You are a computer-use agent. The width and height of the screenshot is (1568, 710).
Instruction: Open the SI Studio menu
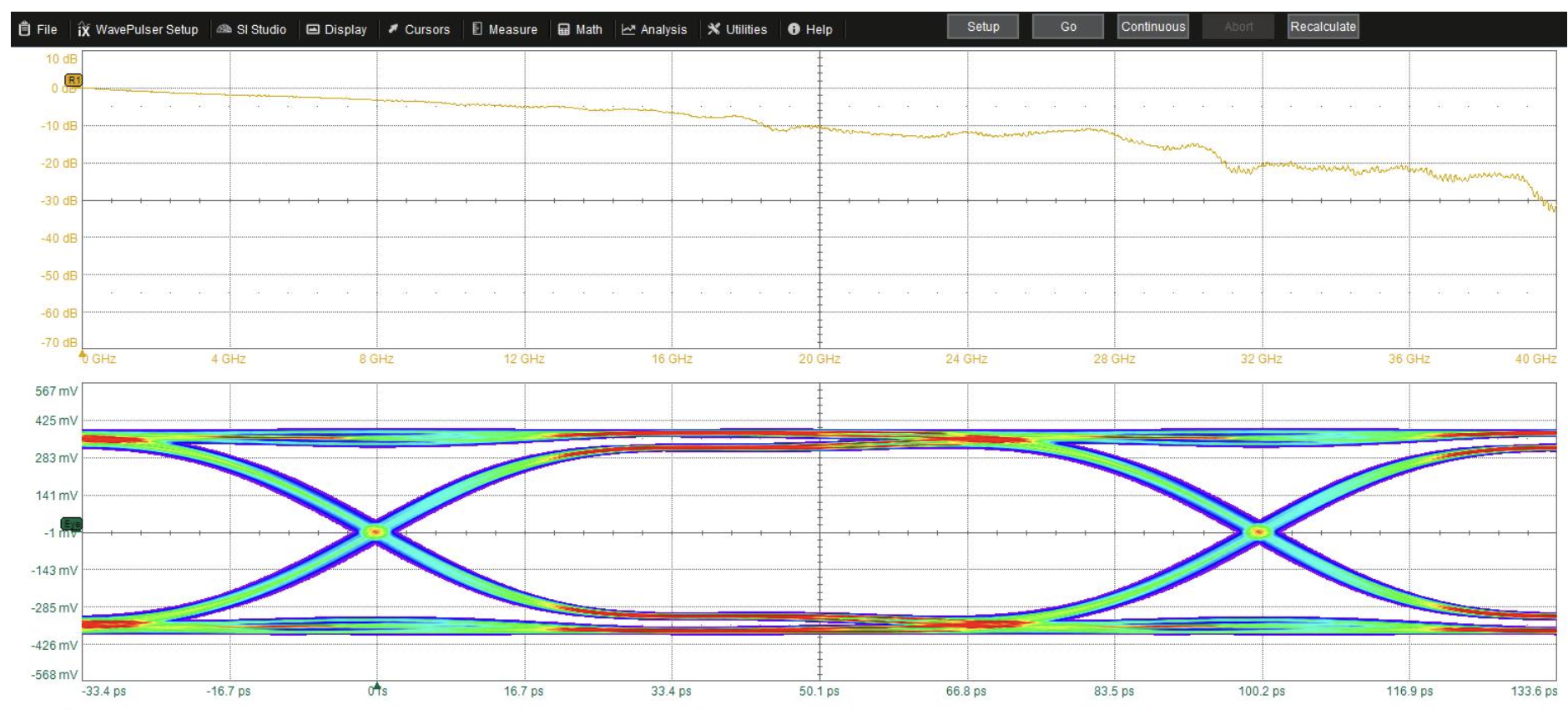point(251,29)
